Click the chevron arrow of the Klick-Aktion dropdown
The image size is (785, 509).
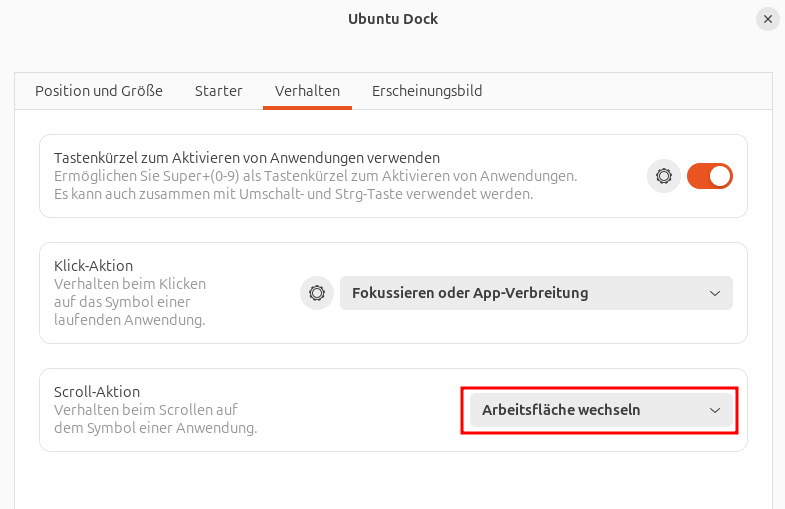pos(715,293)
